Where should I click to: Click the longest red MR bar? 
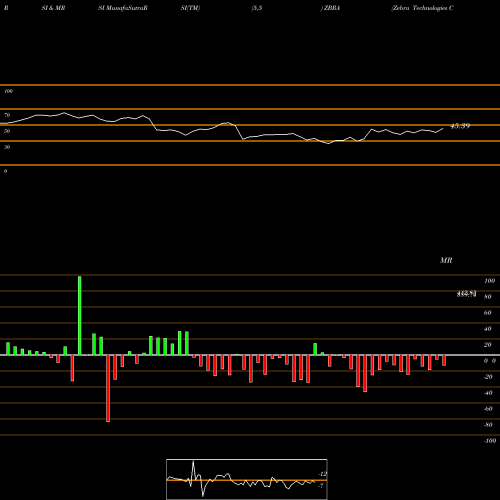tap(108, 388)
